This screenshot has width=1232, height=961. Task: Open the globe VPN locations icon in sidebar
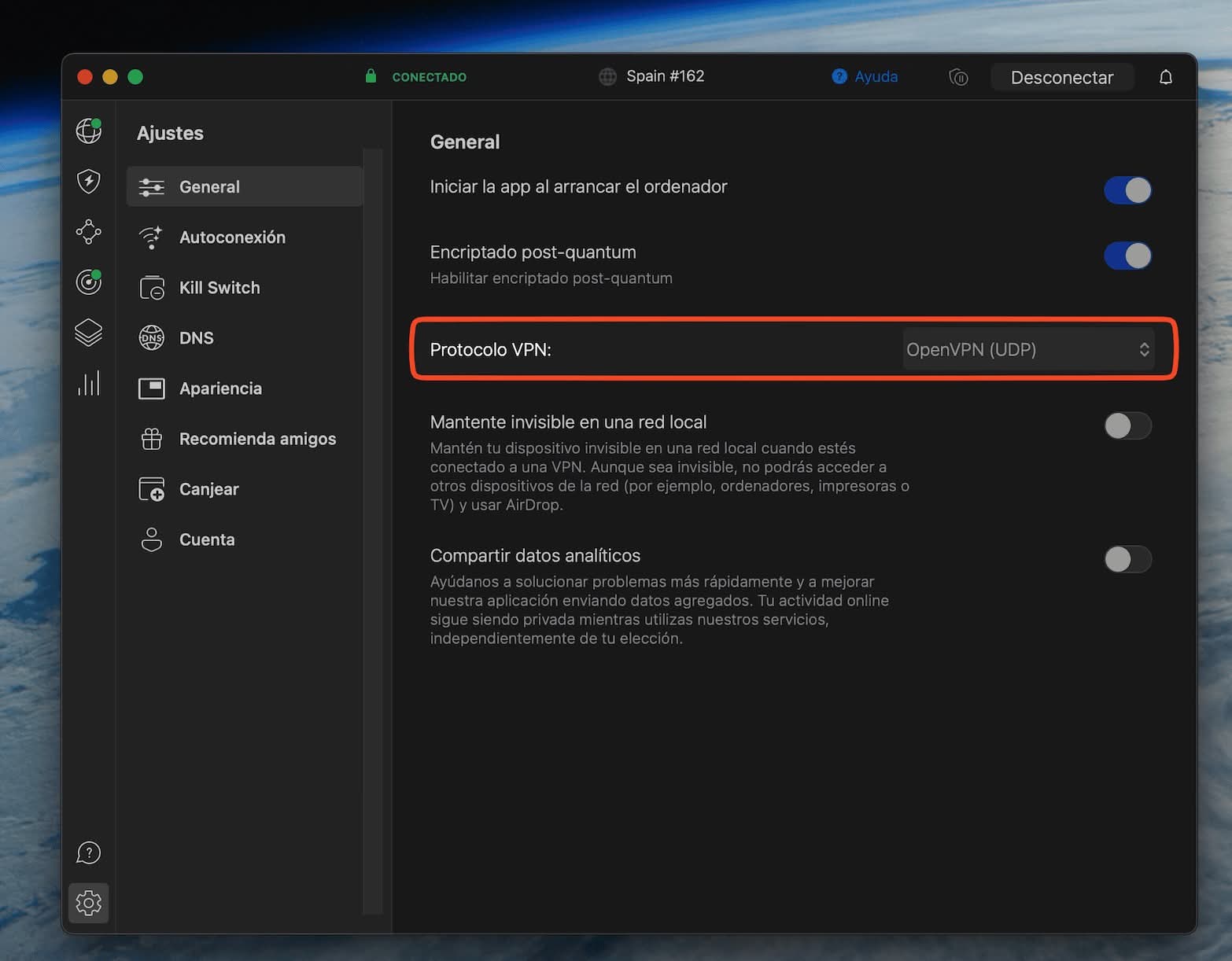tap(89, 131)
